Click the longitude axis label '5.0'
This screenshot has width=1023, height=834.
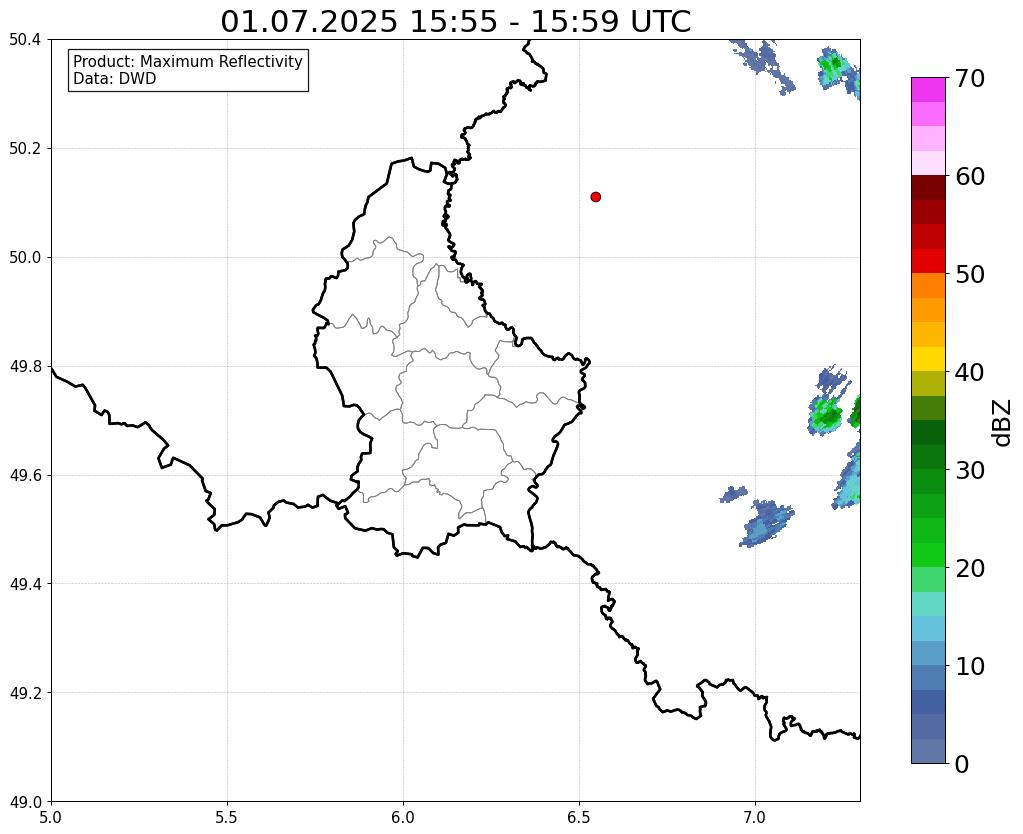51,817
